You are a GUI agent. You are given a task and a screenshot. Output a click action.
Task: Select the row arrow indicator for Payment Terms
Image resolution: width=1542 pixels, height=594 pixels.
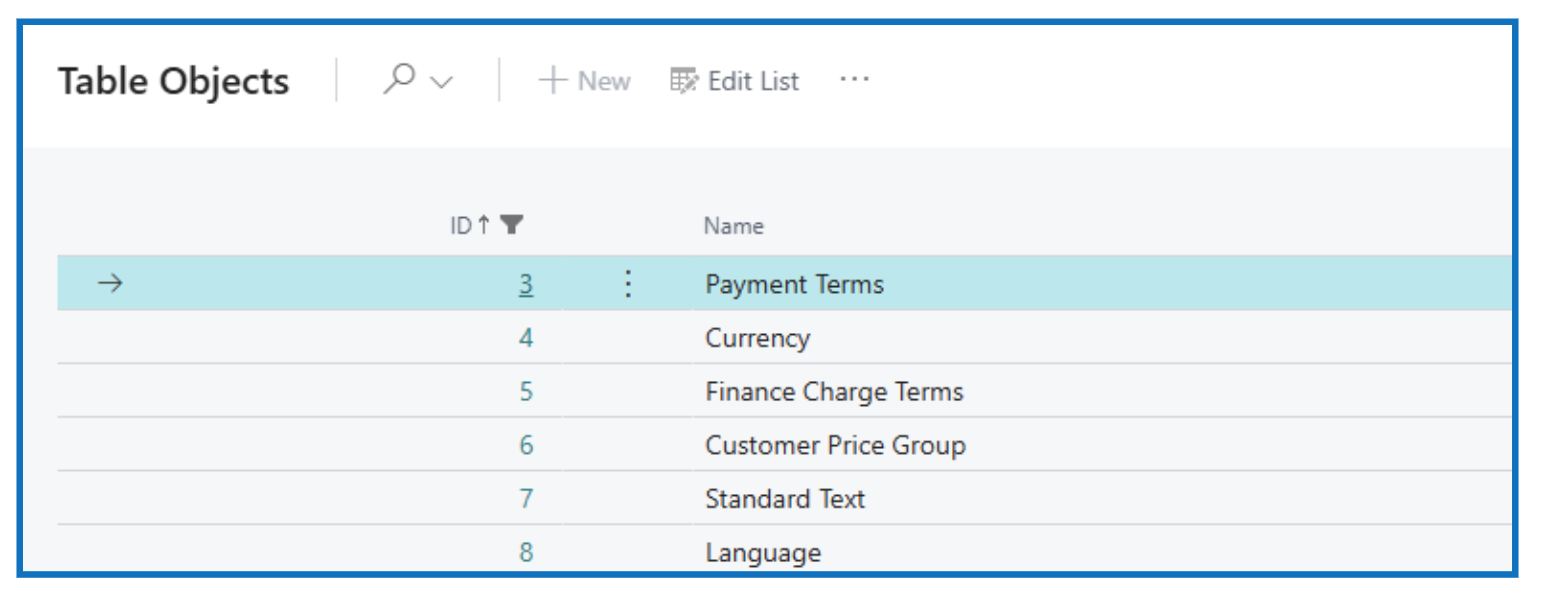(109, 284)
